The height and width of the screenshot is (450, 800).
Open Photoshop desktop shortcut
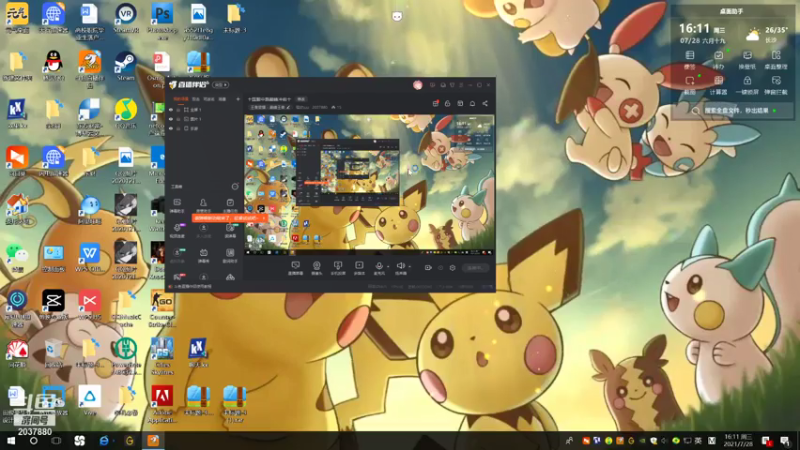(162, 21)
